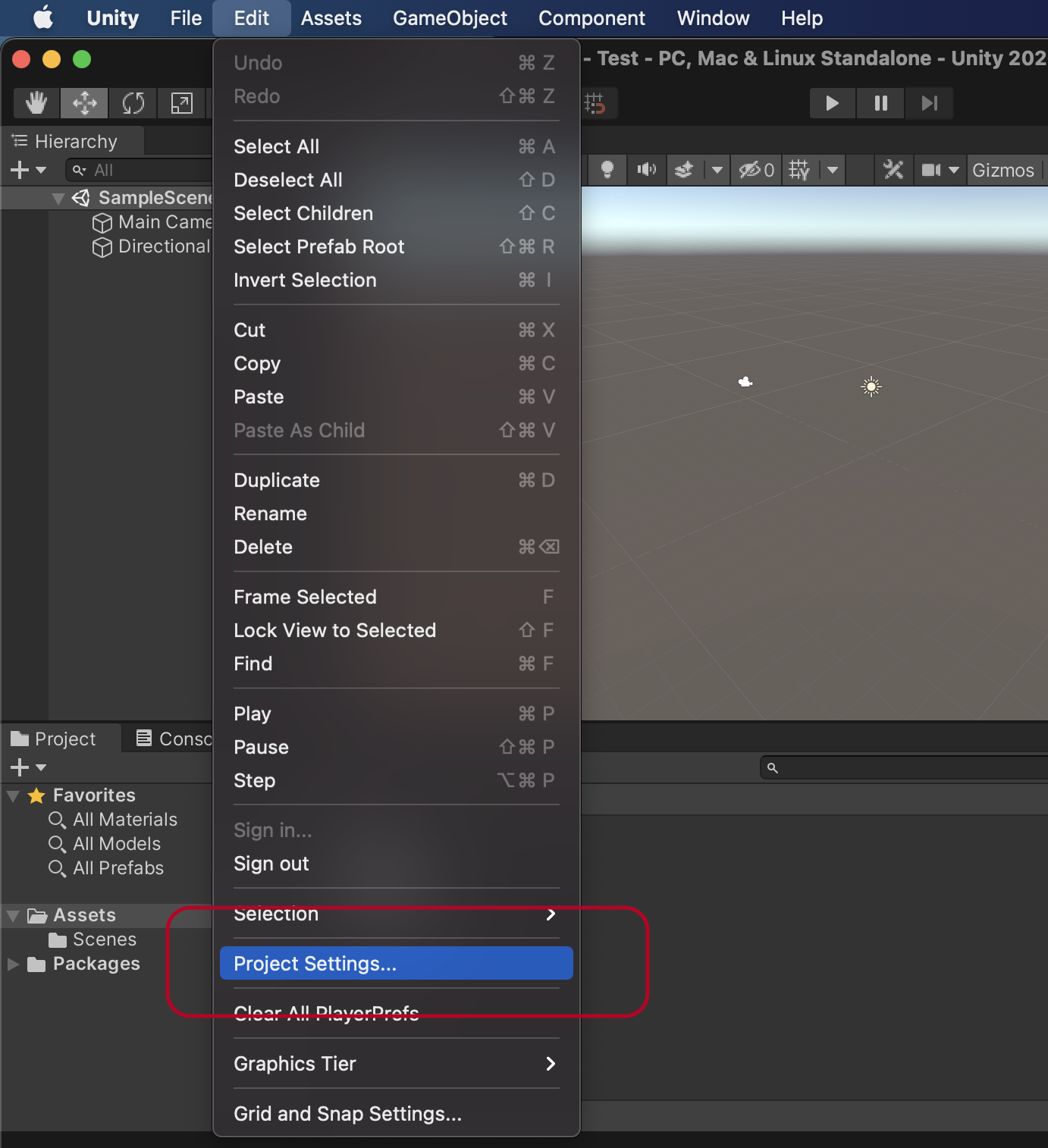Open the GameObject menu

pyautogui.click(x=450, y=18)
